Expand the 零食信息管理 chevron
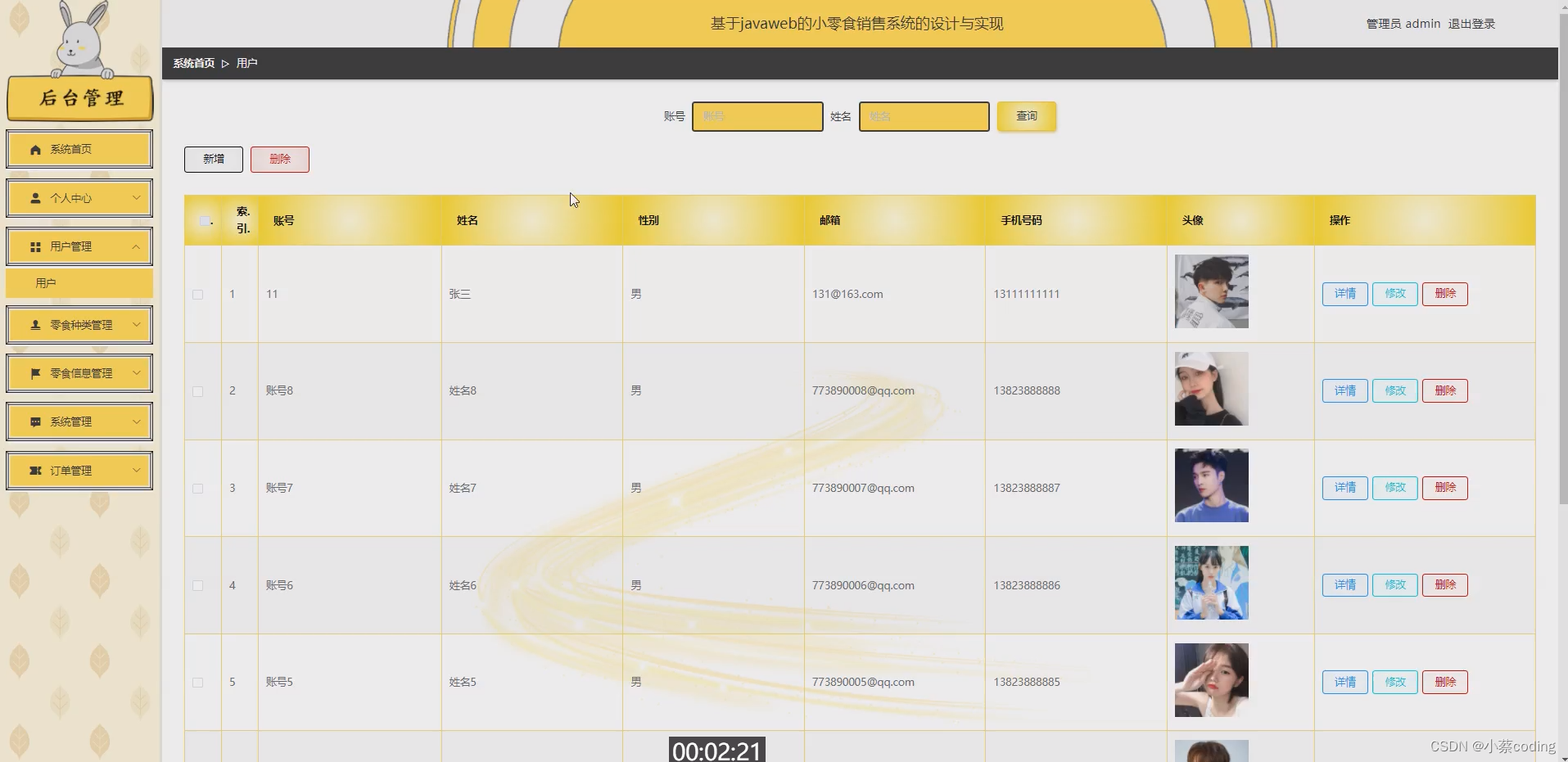 [137, 372]
